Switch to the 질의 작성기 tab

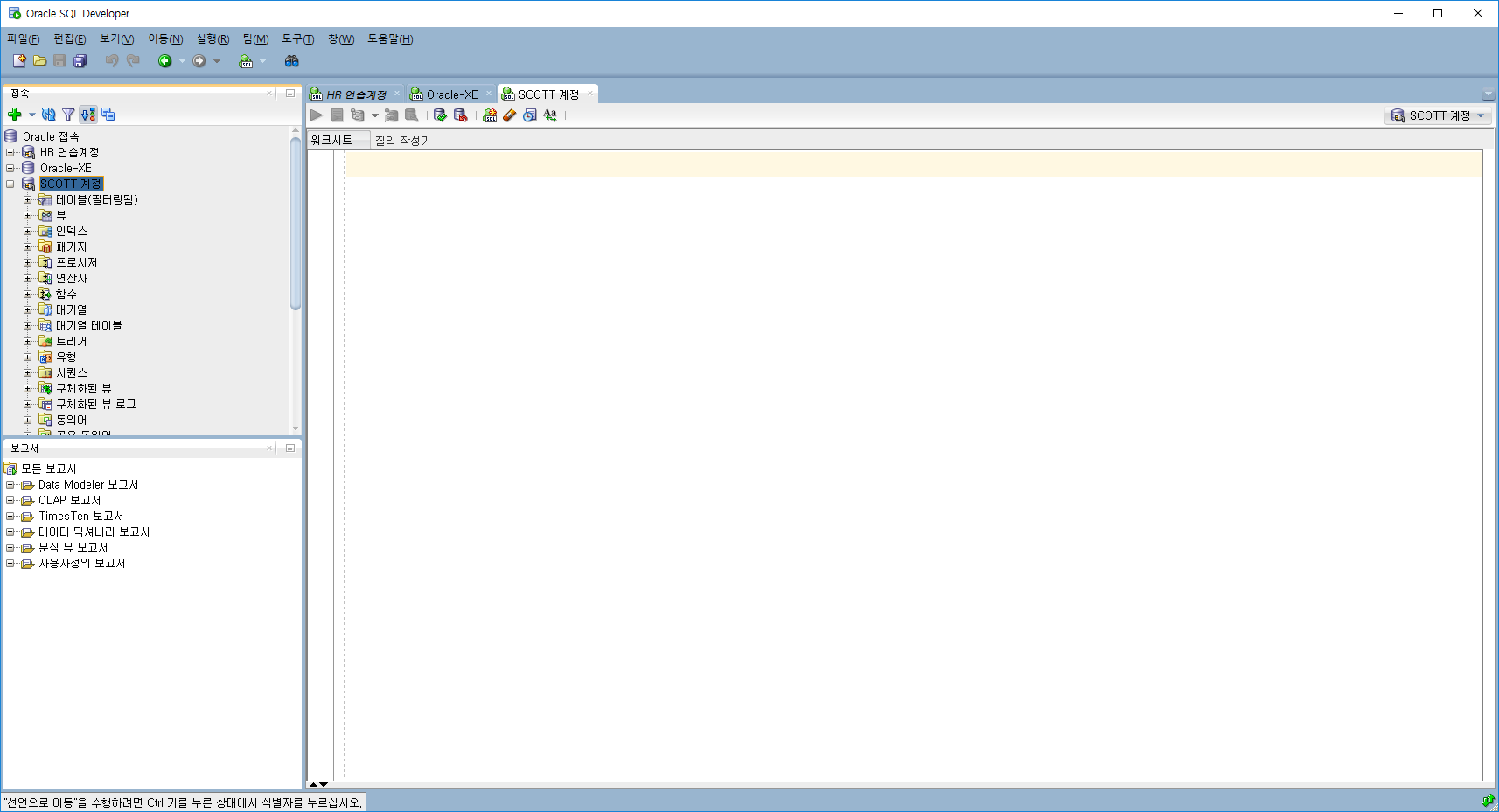[x=402, y=141]
